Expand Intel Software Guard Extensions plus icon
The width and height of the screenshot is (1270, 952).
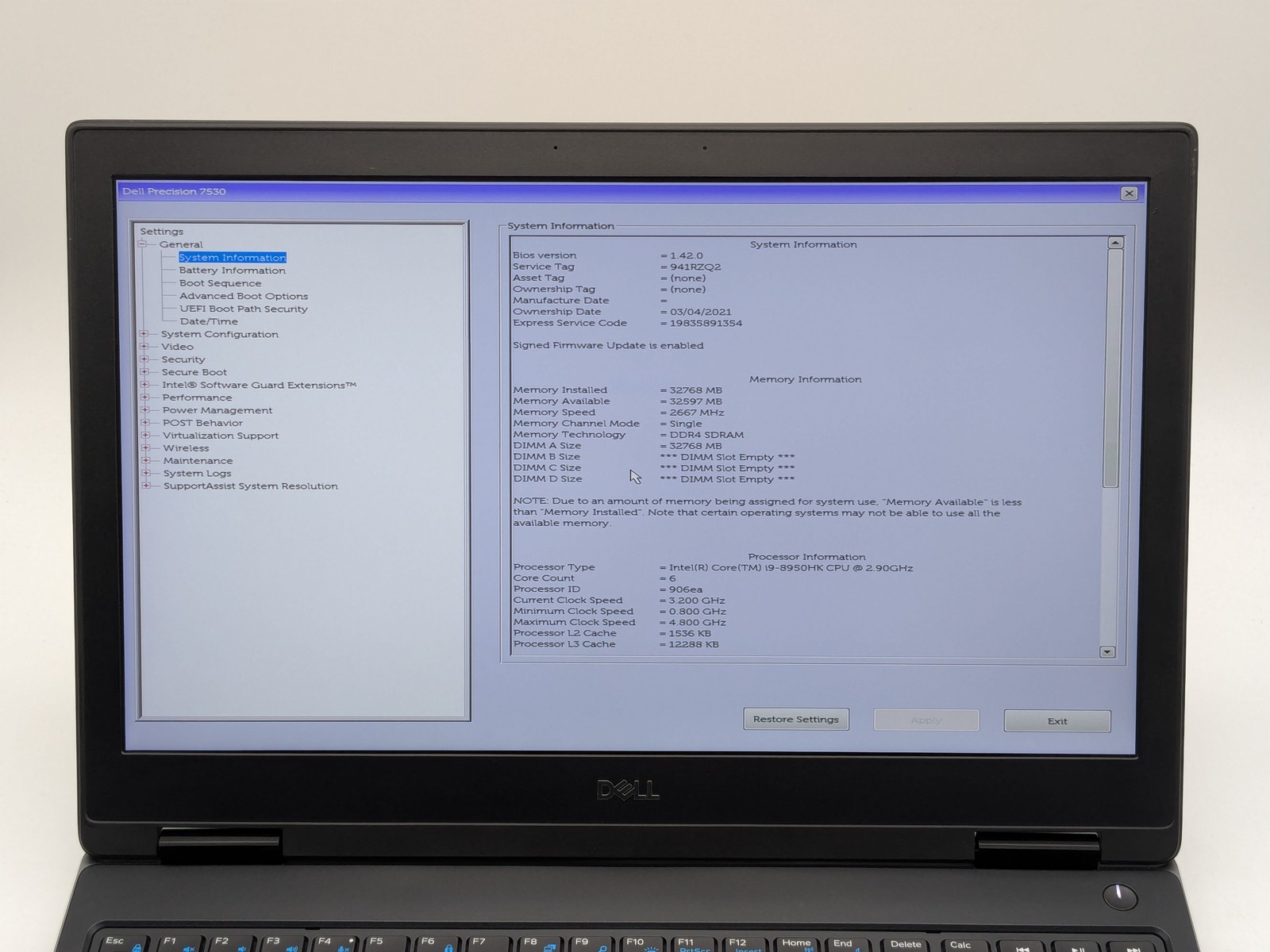click(x=145, y=385)
